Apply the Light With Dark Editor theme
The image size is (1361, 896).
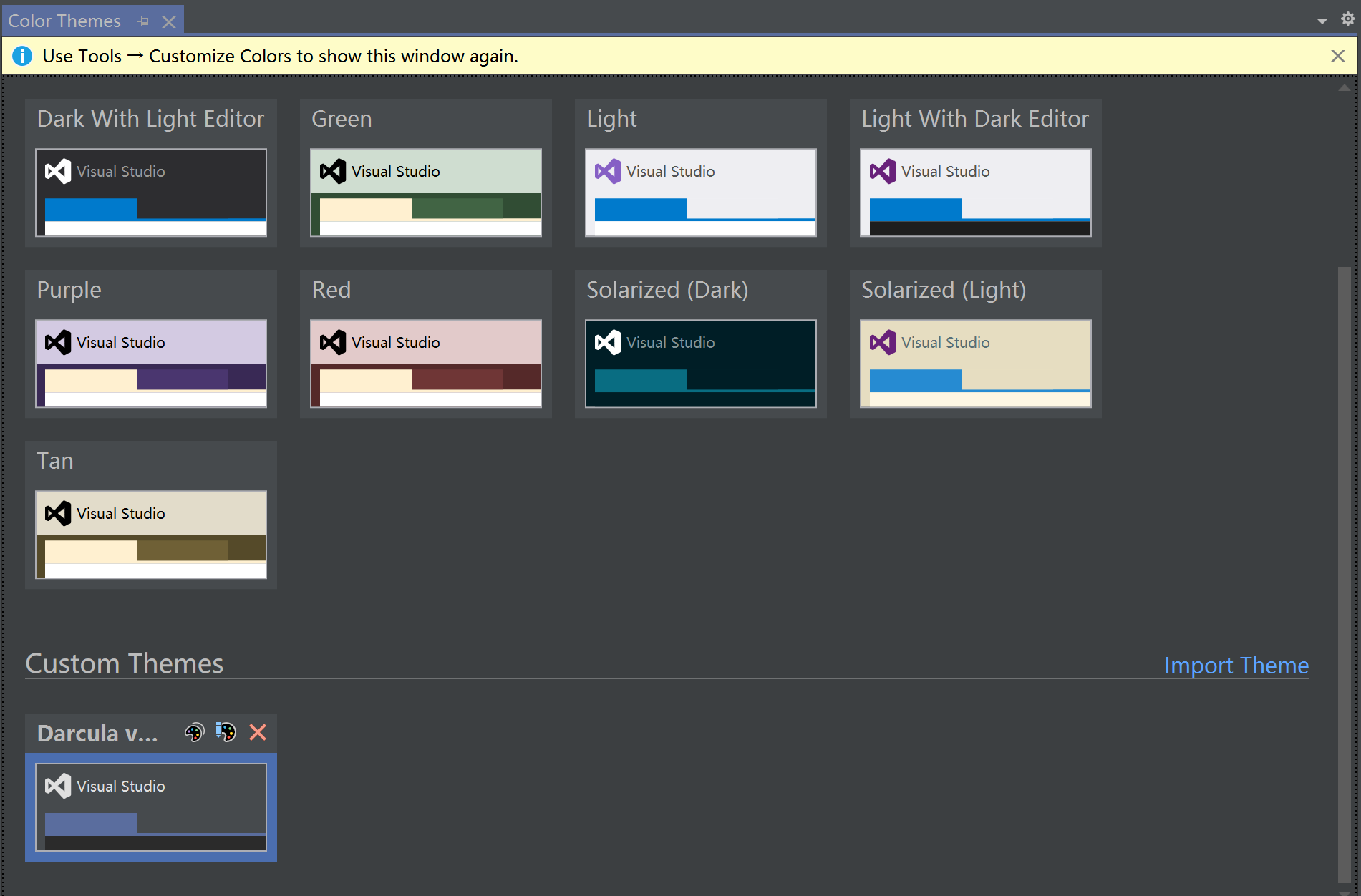[976, 193]
